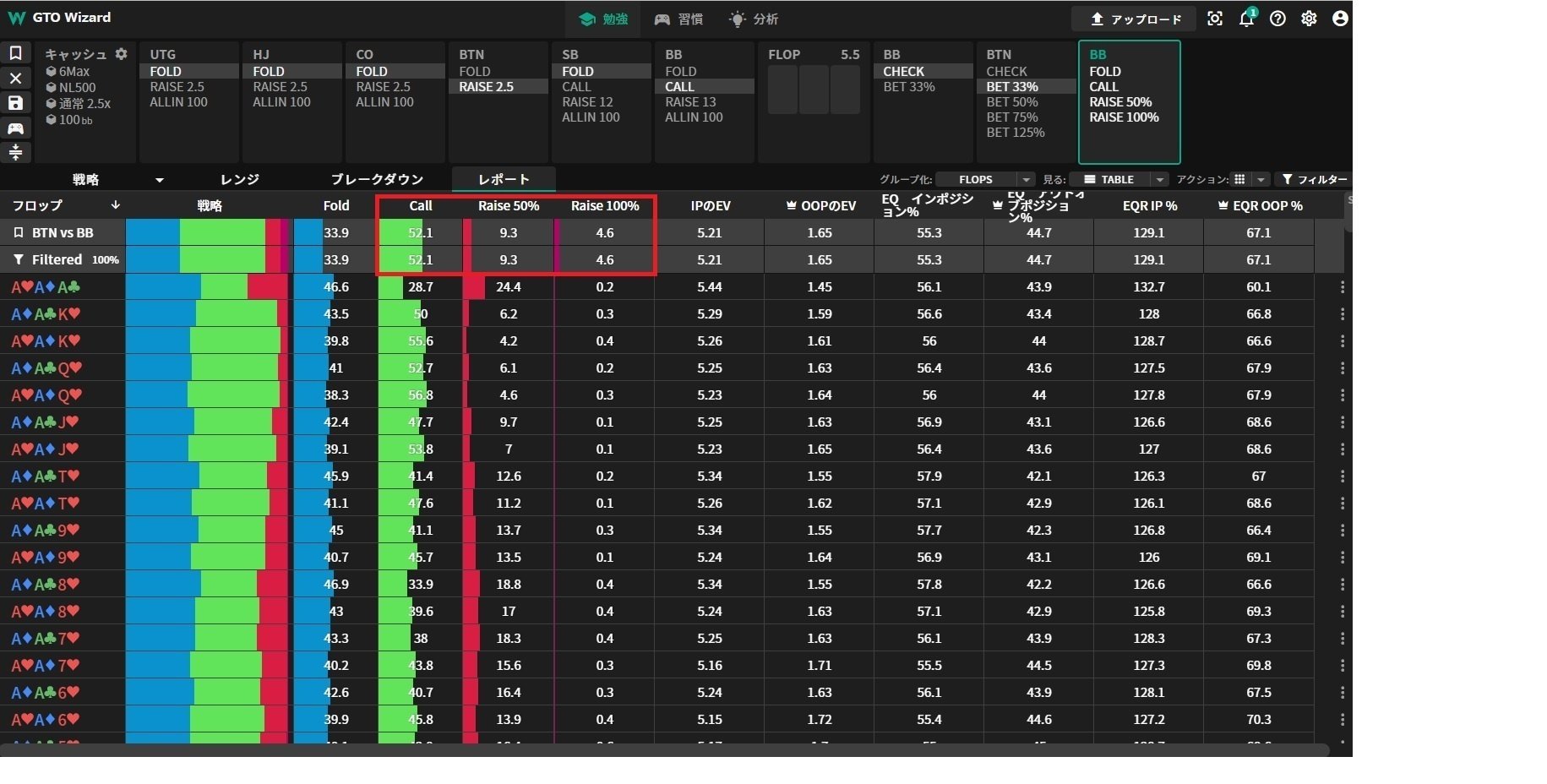Open the three-dot menu for A♥A♦A♣ row
This screenshot has height=784, width=1547.
[1343, 287]
